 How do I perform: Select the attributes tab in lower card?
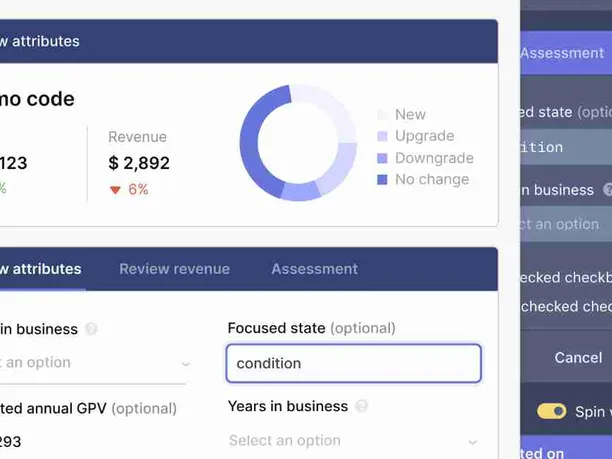click(41, 269)
